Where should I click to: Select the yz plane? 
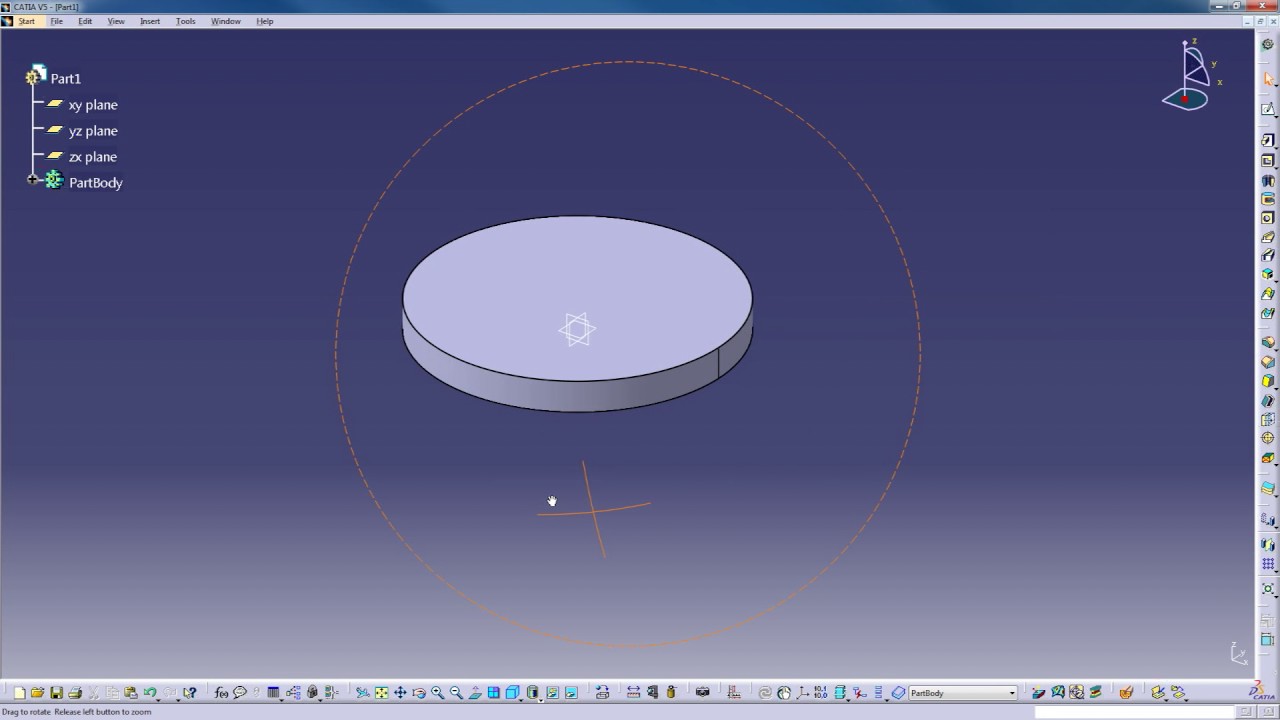(93, 131)
